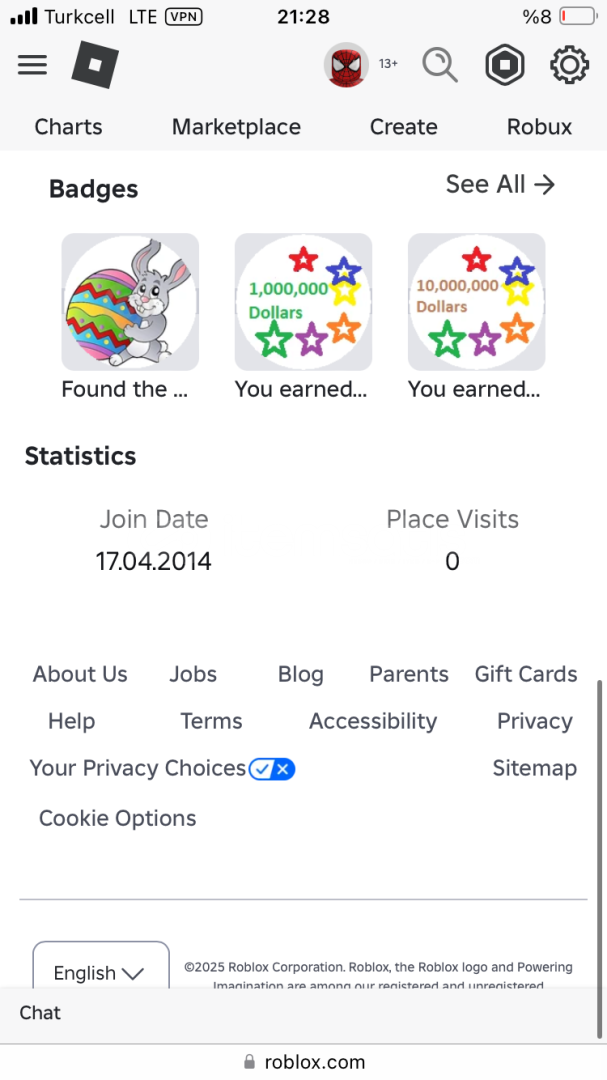The width and height of the screenshot is (607, 1080).
Task: Click the privacy choices toggle icon
Action: [272, 768]
